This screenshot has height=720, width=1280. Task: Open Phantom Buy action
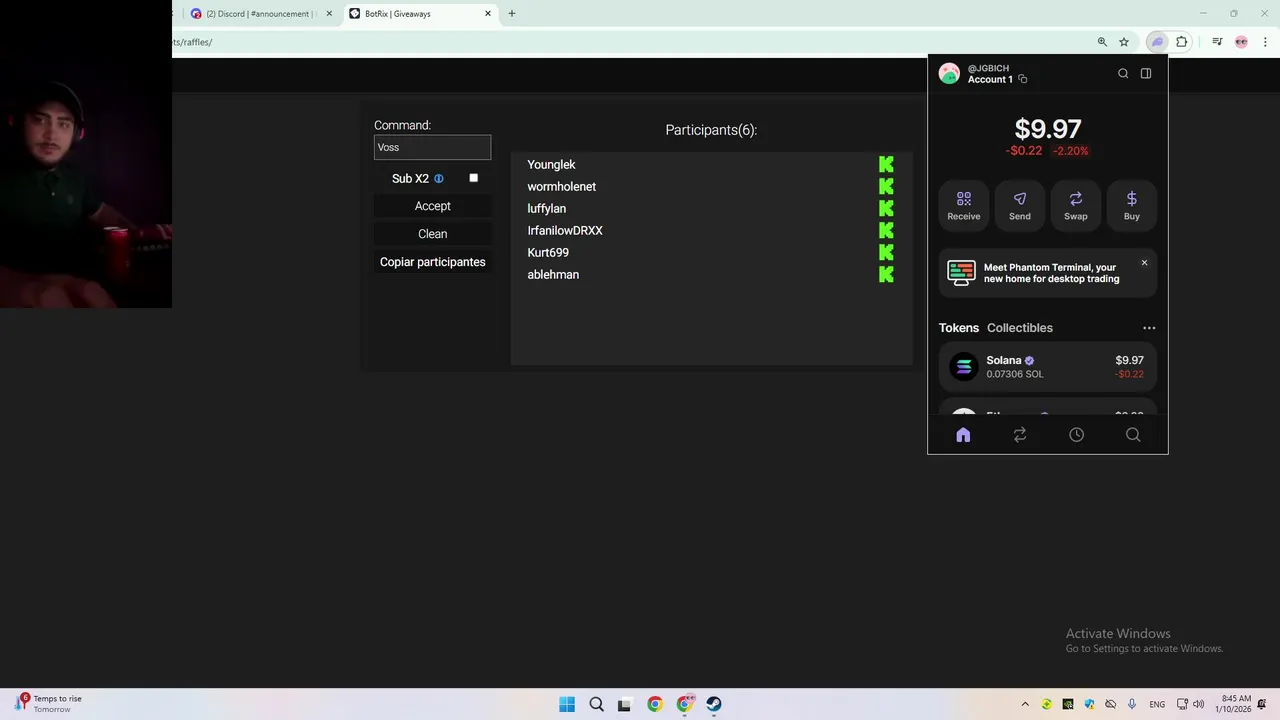pos(1132,205)
